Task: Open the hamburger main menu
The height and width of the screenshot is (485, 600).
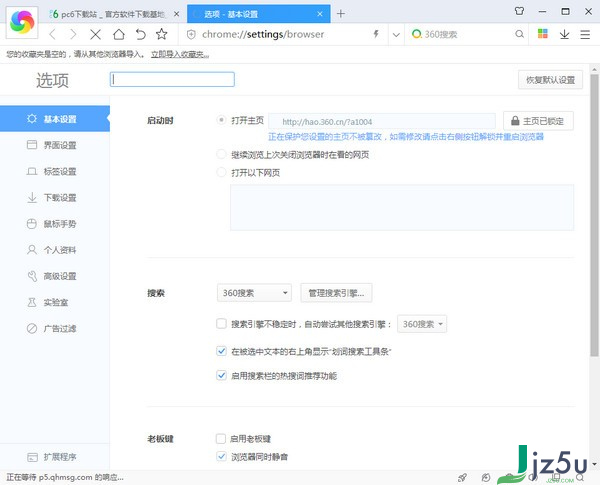Action: (x=585, y=34)
